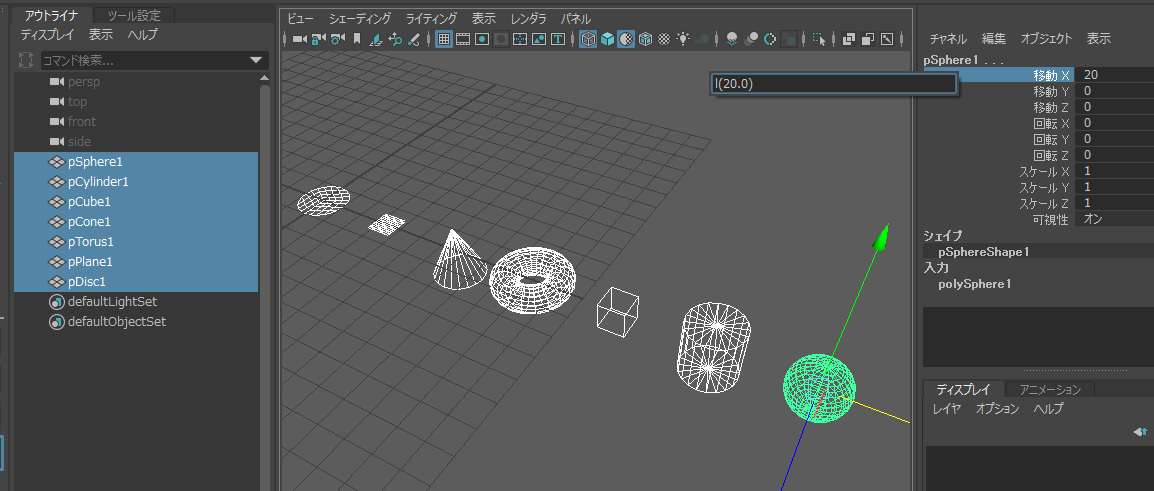Open channel box オブジェクト menu
Image resolution: width=1154 pixels, height=491 pixels.
[x=1047, y=39]
